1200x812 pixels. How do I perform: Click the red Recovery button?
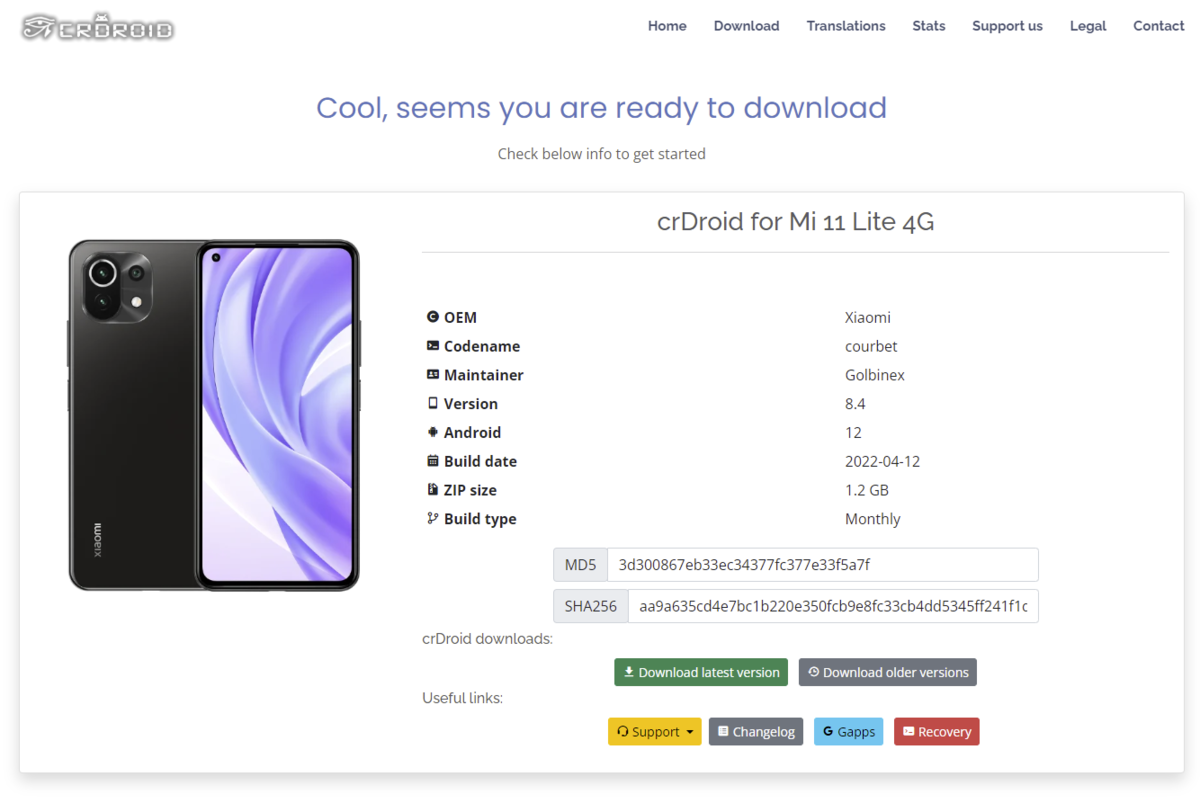click(937, 732)
